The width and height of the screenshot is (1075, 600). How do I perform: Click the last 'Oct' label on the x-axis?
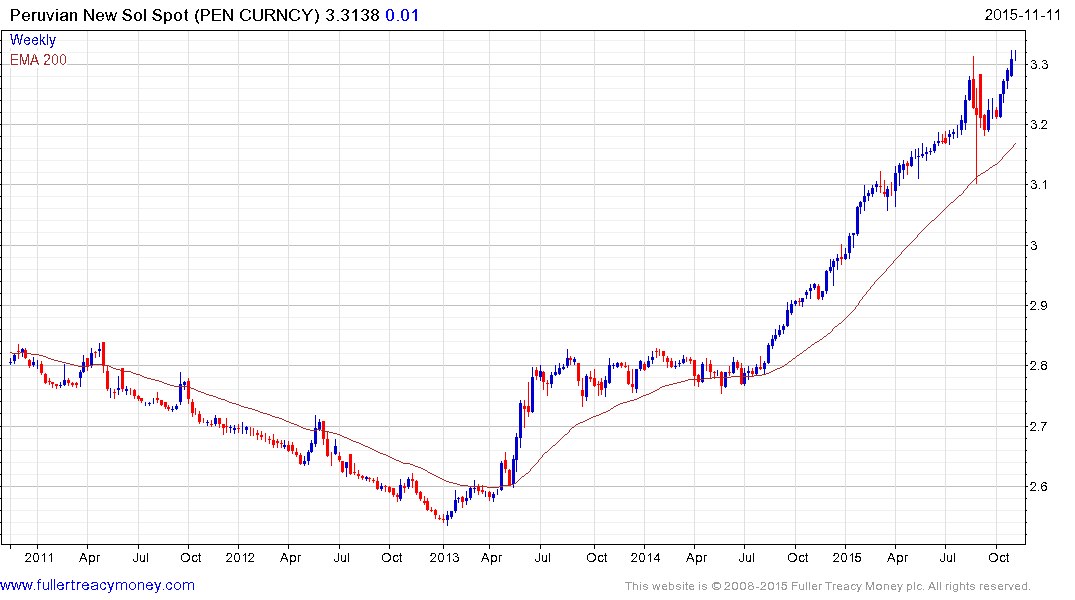(x=999, y=557)
